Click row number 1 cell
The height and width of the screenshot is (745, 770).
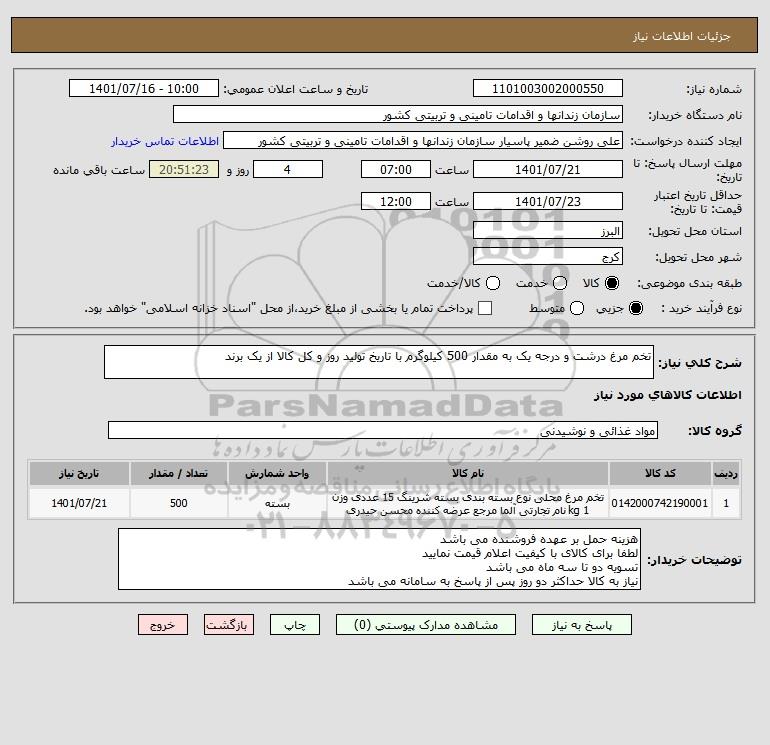[x=726, y=503]
